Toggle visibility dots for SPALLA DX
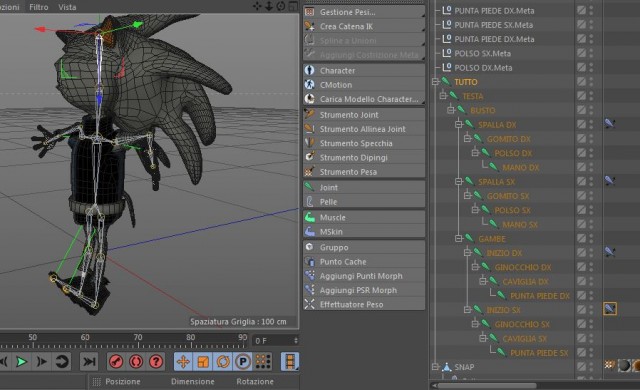The image size is (640, 390). [591, 124]
